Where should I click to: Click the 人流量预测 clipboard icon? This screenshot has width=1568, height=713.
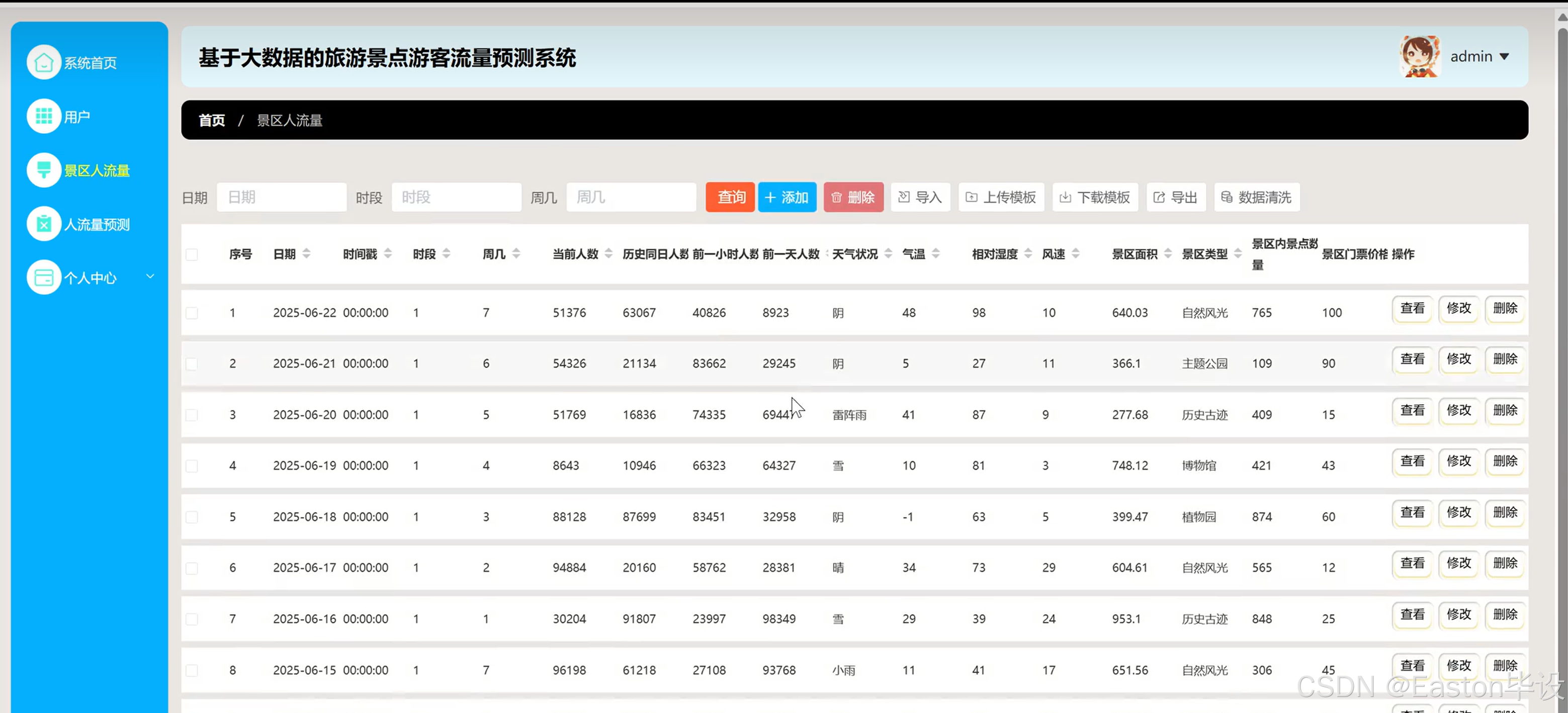[44, 224]
